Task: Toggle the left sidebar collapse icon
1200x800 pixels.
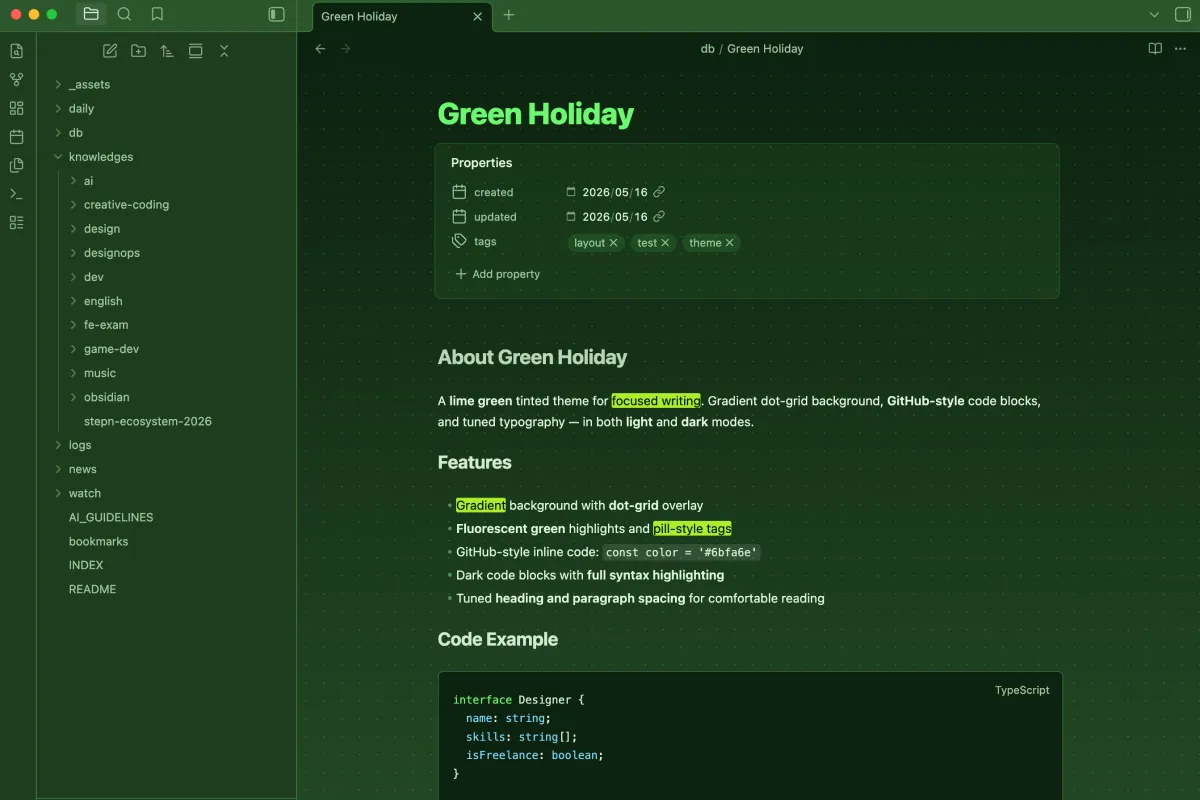Action: coord(277,14)
